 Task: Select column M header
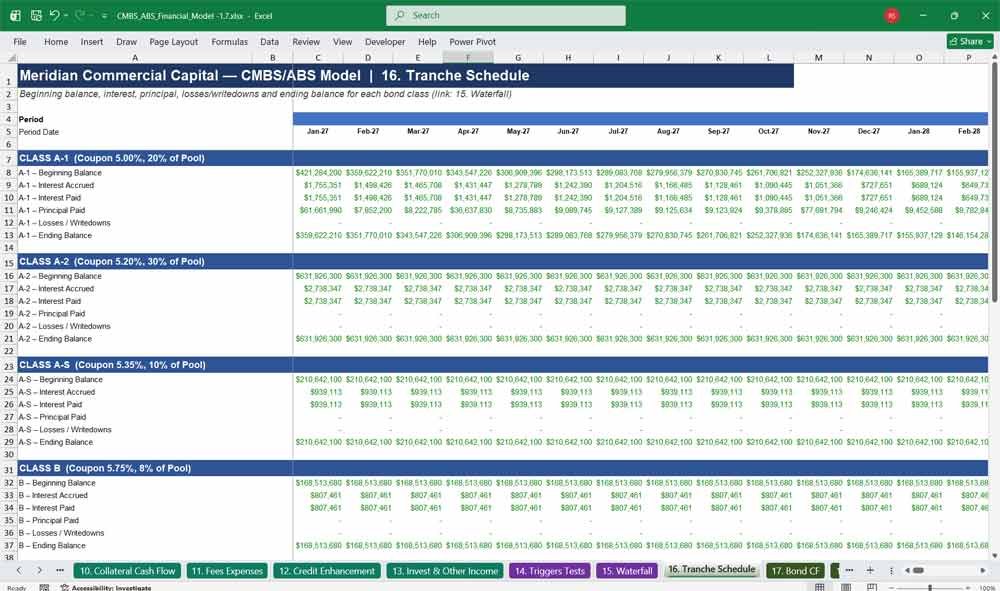pyautogui.click(x=818, y=57)
